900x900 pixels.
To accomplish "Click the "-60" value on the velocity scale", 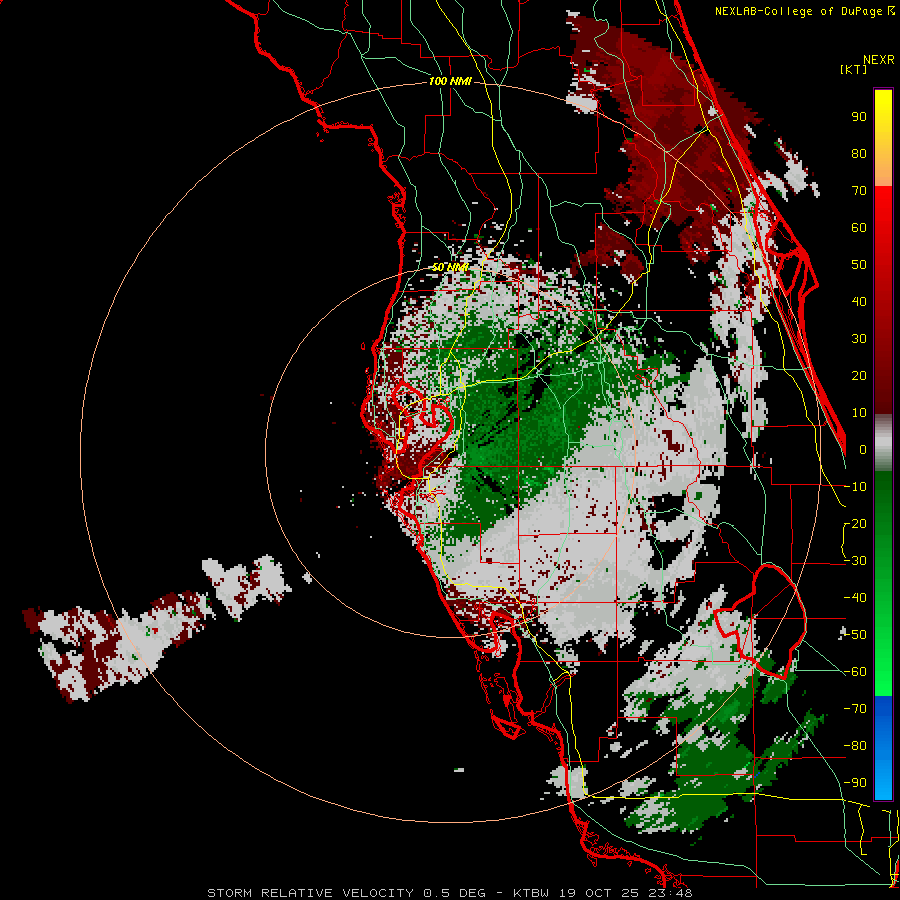I will click(855, 672).
